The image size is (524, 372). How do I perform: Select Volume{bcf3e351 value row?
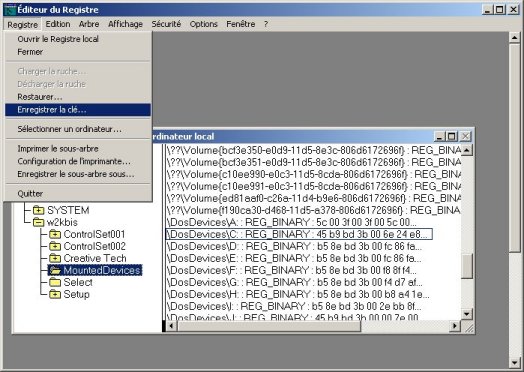pos(314,162)
